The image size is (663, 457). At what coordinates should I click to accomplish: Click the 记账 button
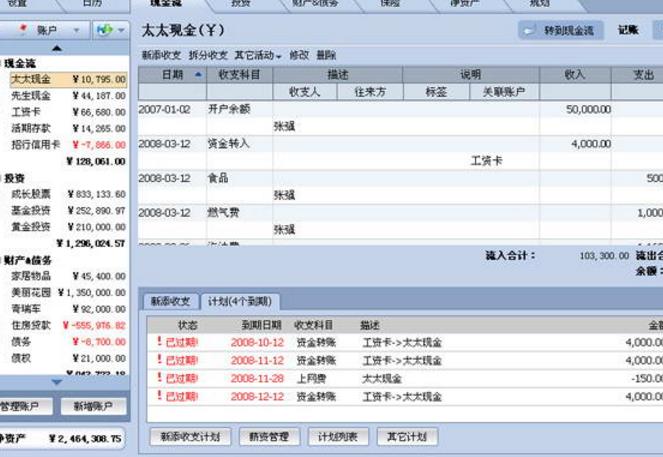tap(628, 30)
